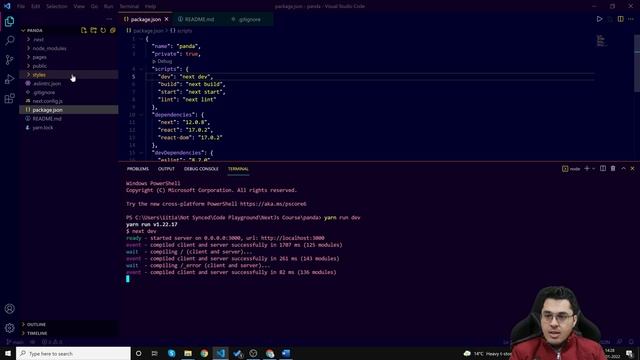Click New Folder icon in PANDA explorer

[93, 30]
